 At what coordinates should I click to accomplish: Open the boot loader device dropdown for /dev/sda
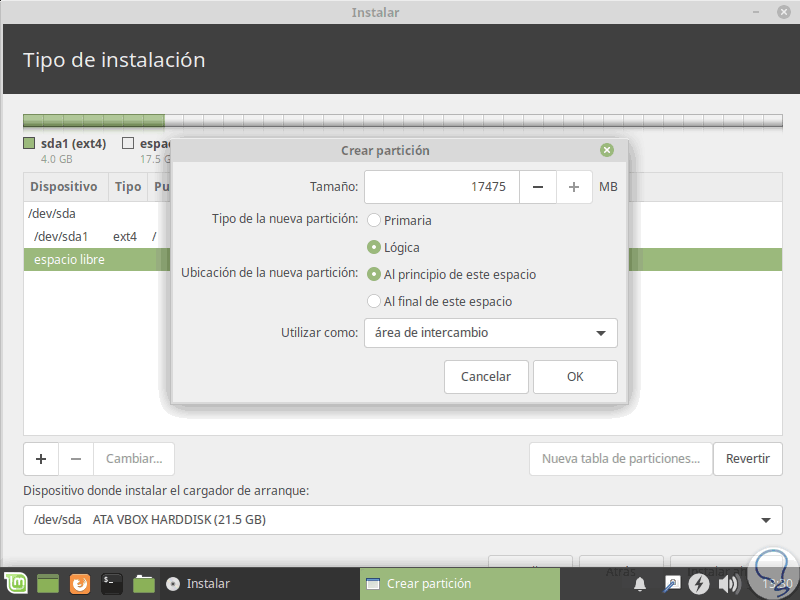pos(400,520)
